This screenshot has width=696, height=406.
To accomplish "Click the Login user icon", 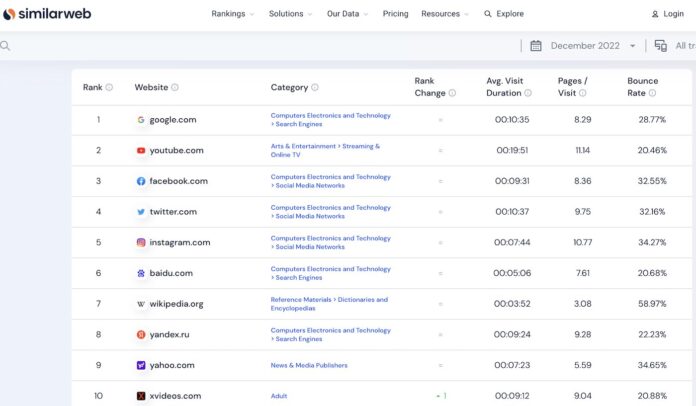I will click(654, 14).
